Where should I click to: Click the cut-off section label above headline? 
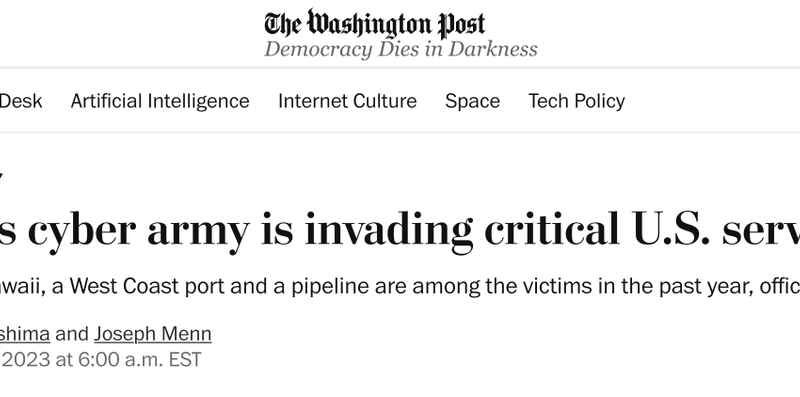(2, 181)
